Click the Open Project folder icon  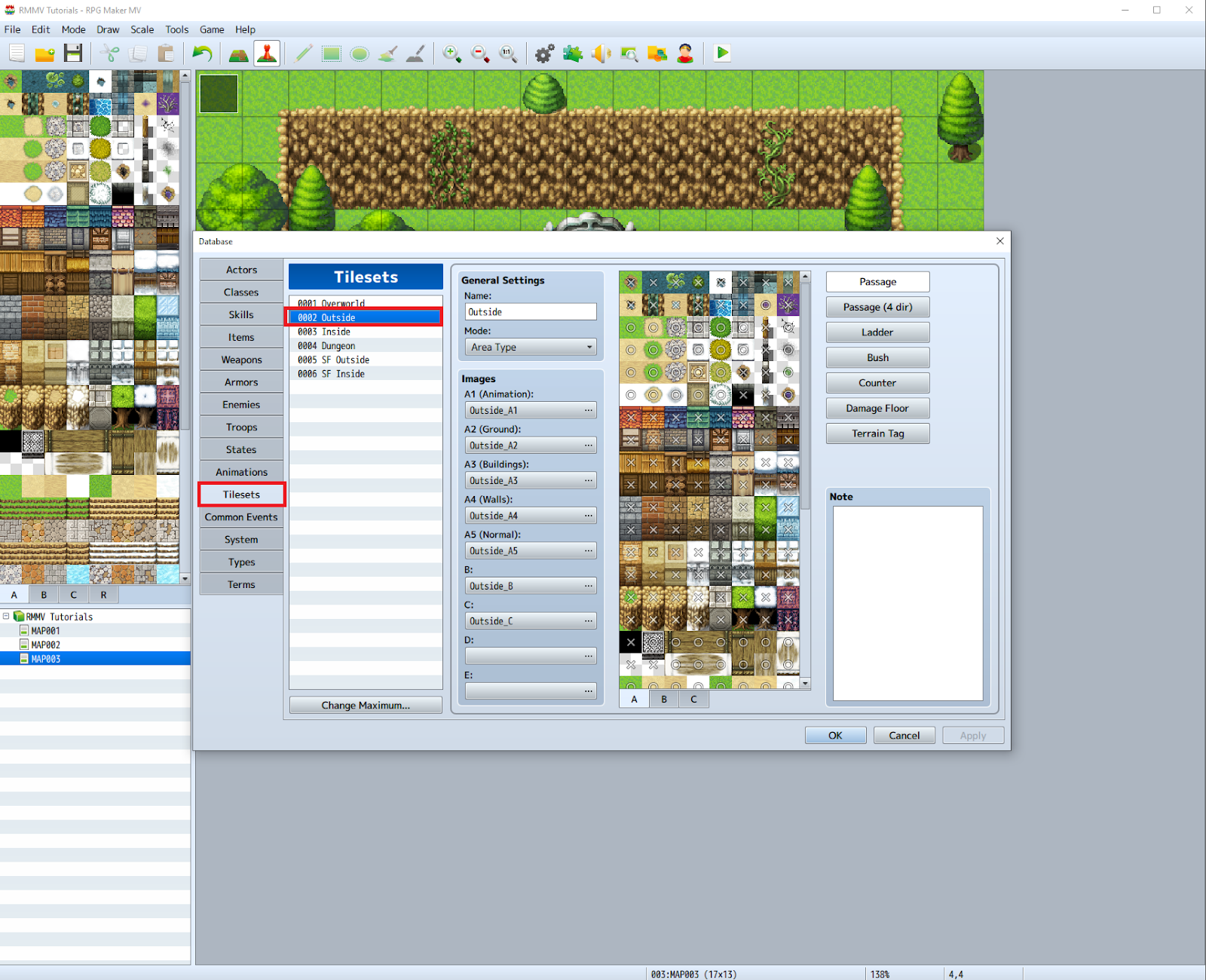[x=45, y=53]
